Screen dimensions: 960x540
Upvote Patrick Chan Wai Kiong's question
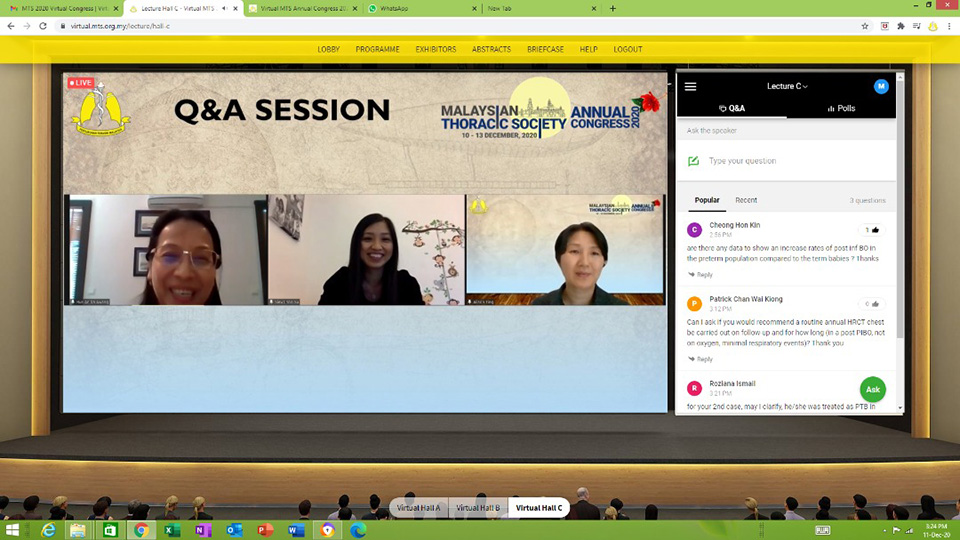(x=871, y=304)
